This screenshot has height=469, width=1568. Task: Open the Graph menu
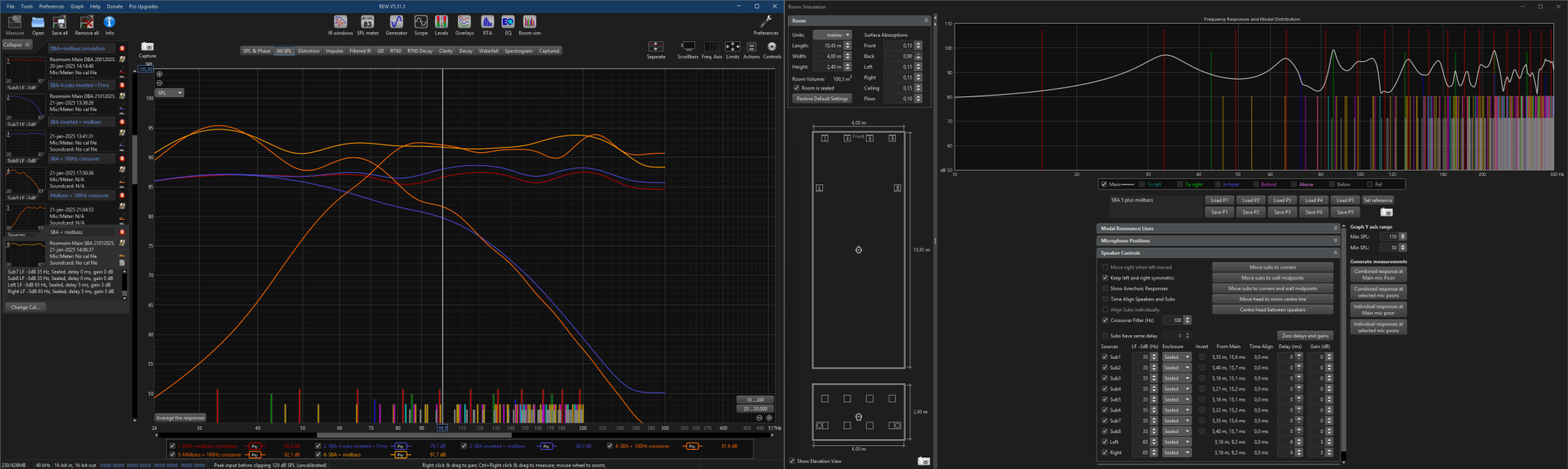pyautogui.click(x=77, y=6)
